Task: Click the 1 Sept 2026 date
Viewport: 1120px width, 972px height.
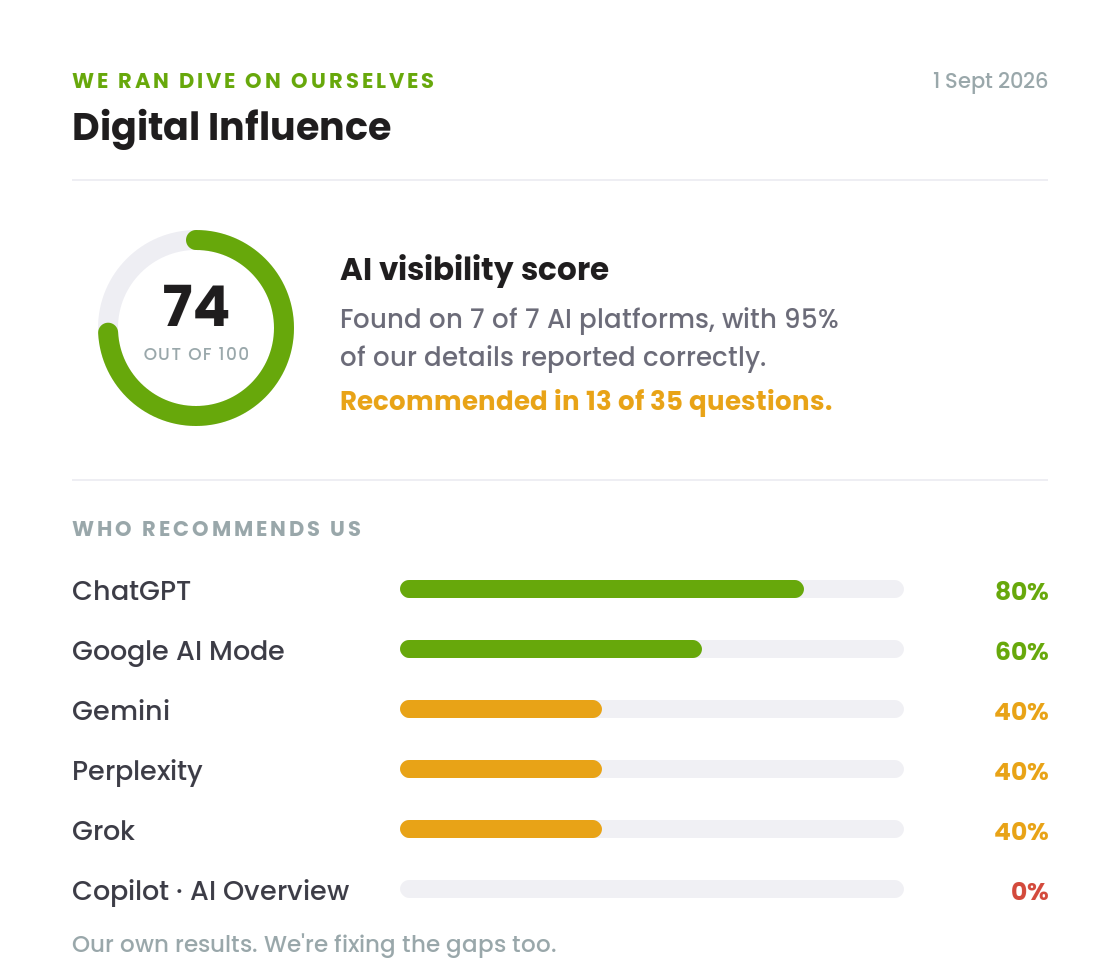Action: pos(990,81)
